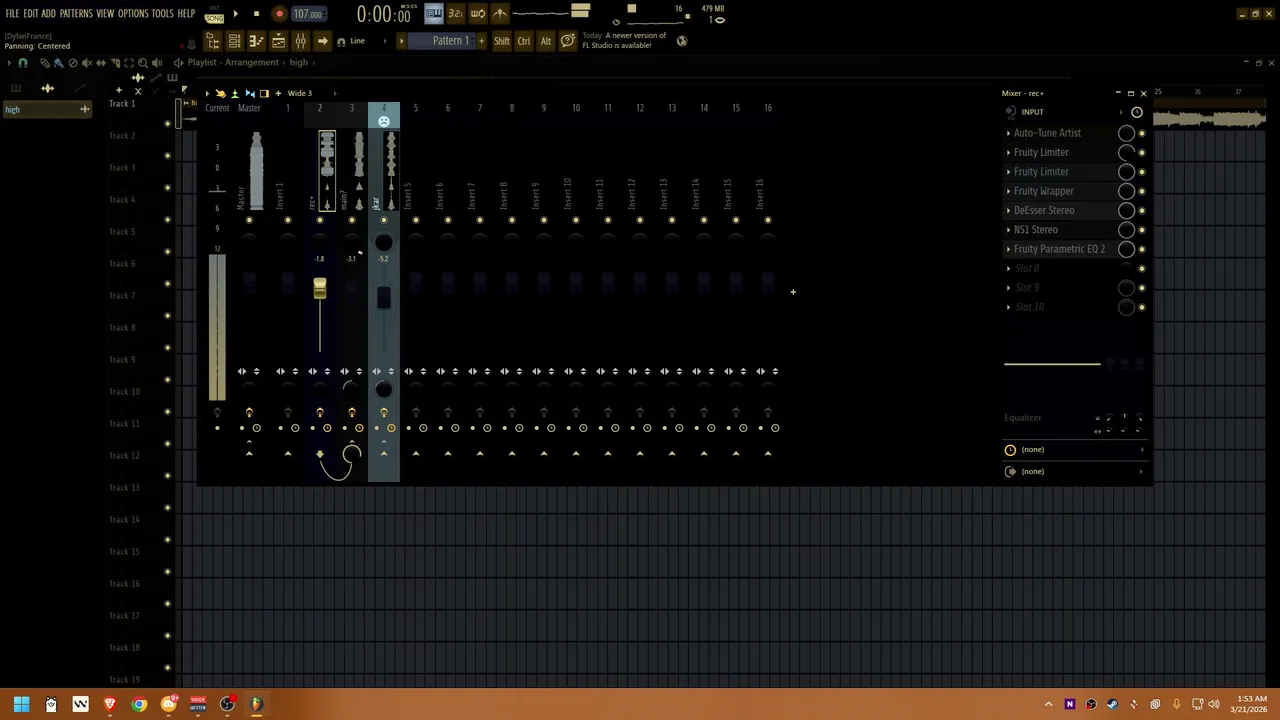
Task: Expand the first Fruity Limiter slot menu
Action: [x=1008, y=152]
